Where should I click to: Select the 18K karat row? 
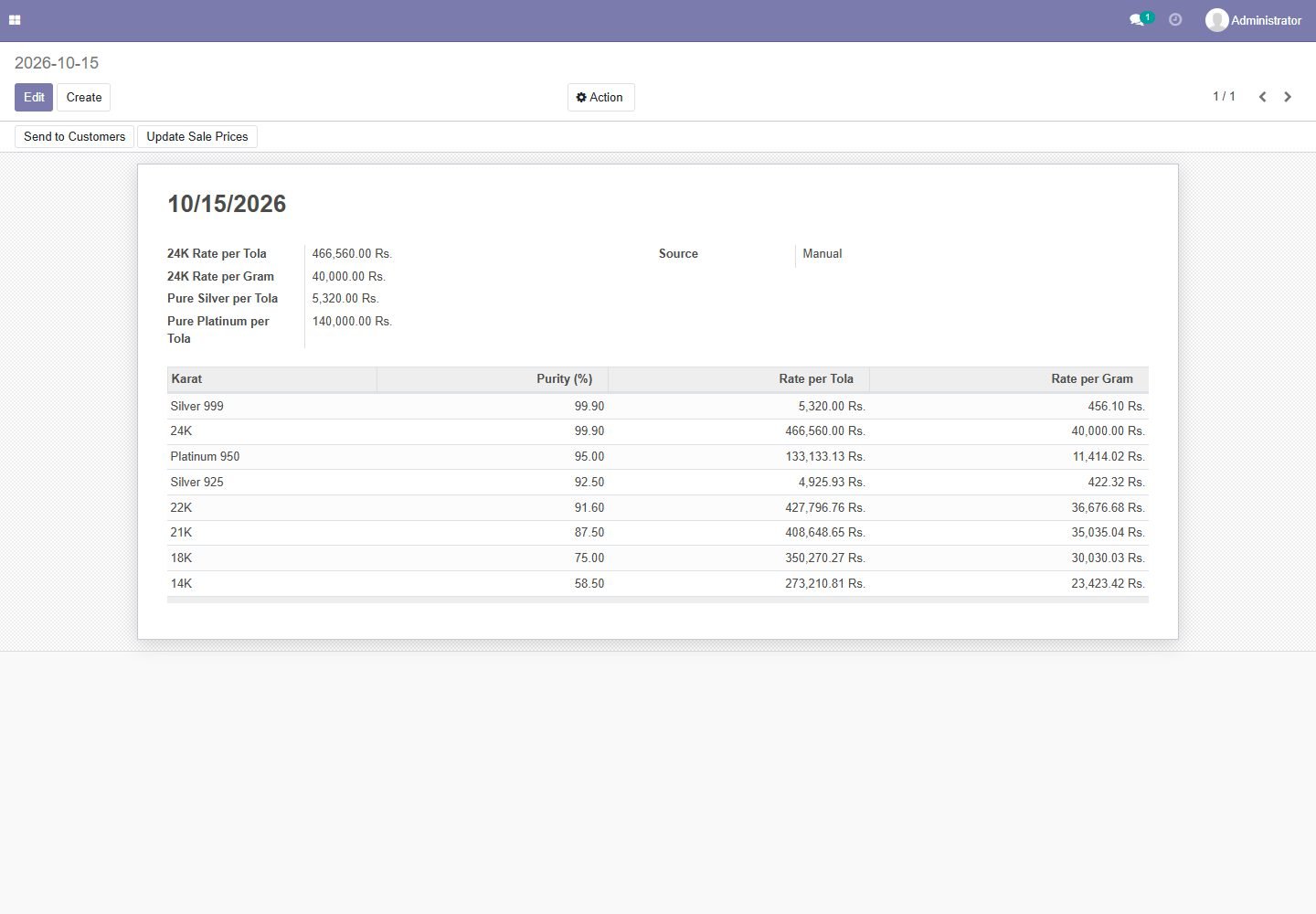[x=657, y=558]
